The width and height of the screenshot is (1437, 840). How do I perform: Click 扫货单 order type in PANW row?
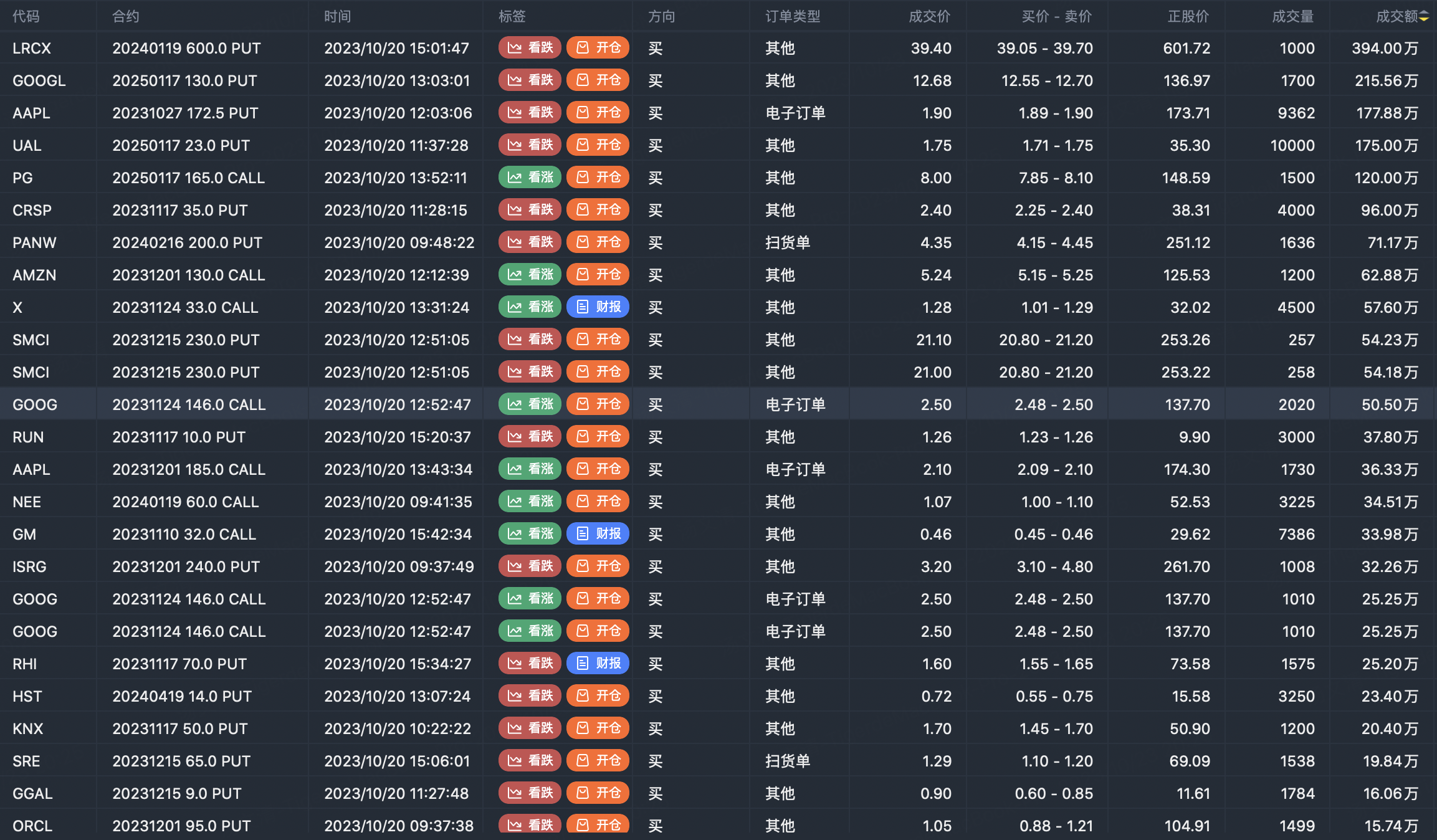coord(788,242)
